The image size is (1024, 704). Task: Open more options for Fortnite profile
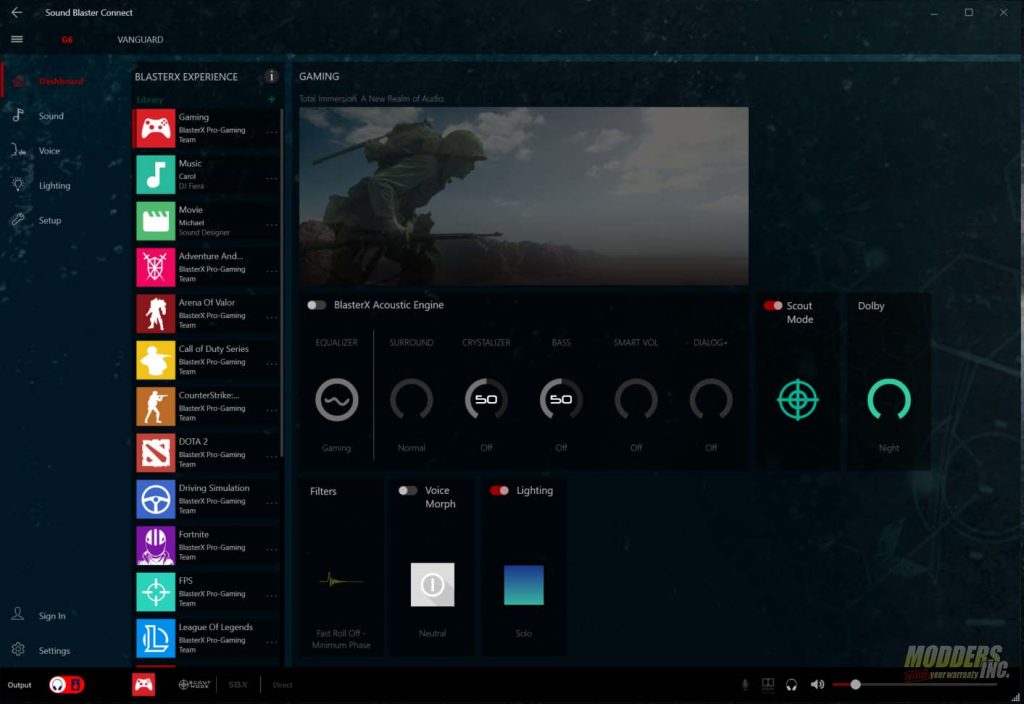point(272,549)
